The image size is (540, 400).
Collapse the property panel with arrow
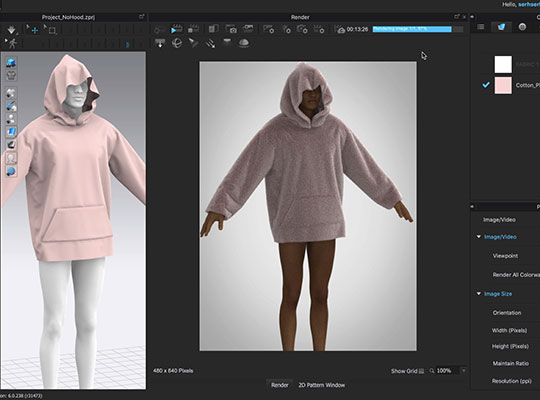472,207
